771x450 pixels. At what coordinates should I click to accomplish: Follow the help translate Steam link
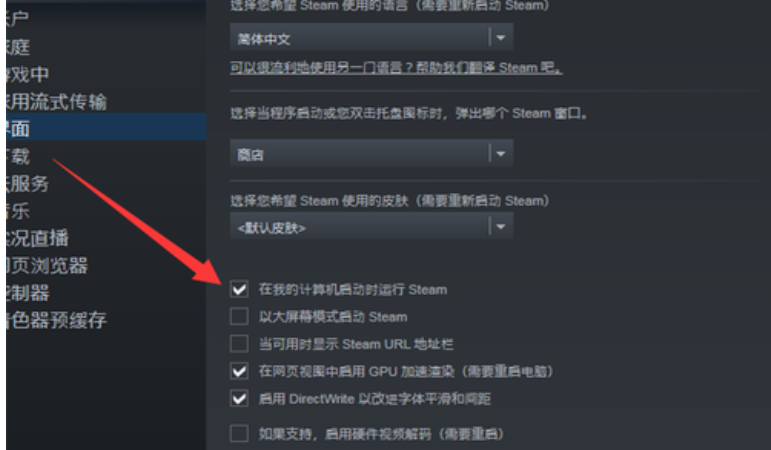pyautogui.click(x=396, y=67)
